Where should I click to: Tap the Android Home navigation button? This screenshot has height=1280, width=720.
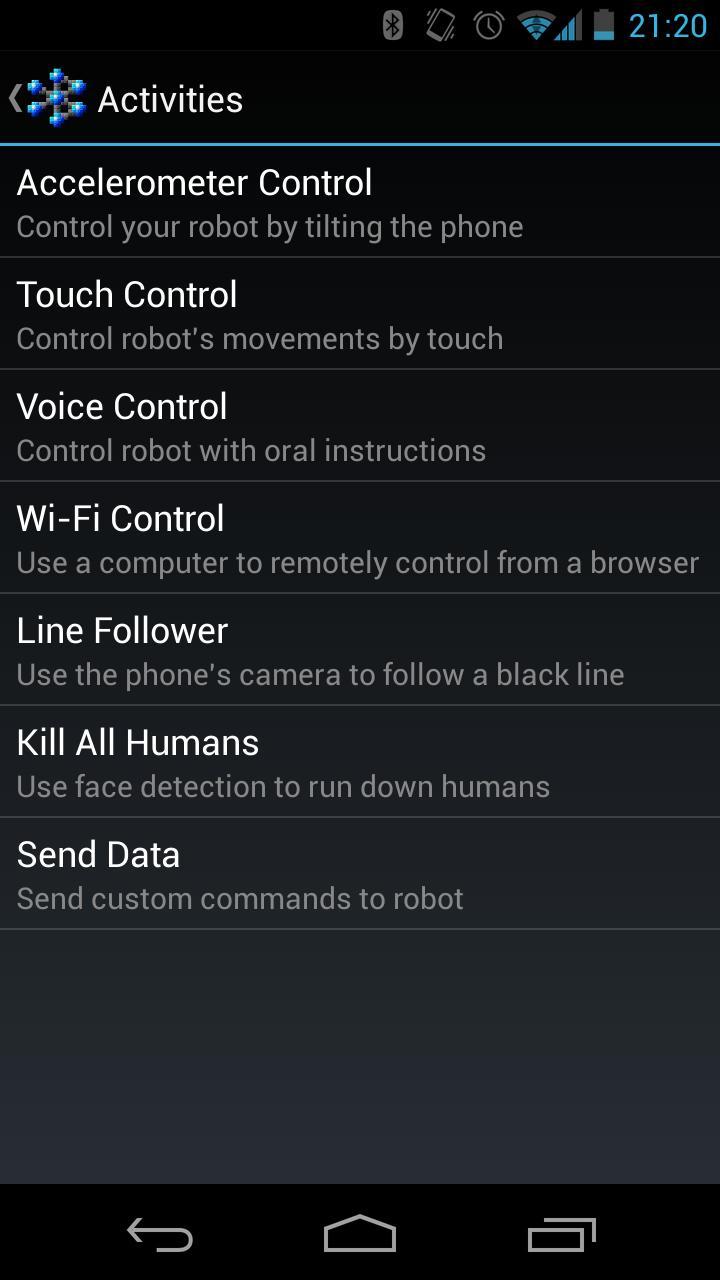click(x=360, y=1234)
